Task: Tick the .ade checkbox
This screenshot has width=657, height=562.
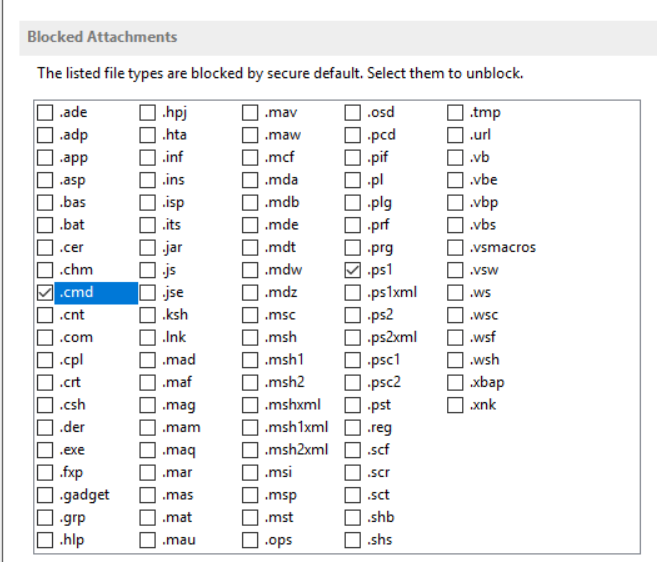Action: coord(45,112)
